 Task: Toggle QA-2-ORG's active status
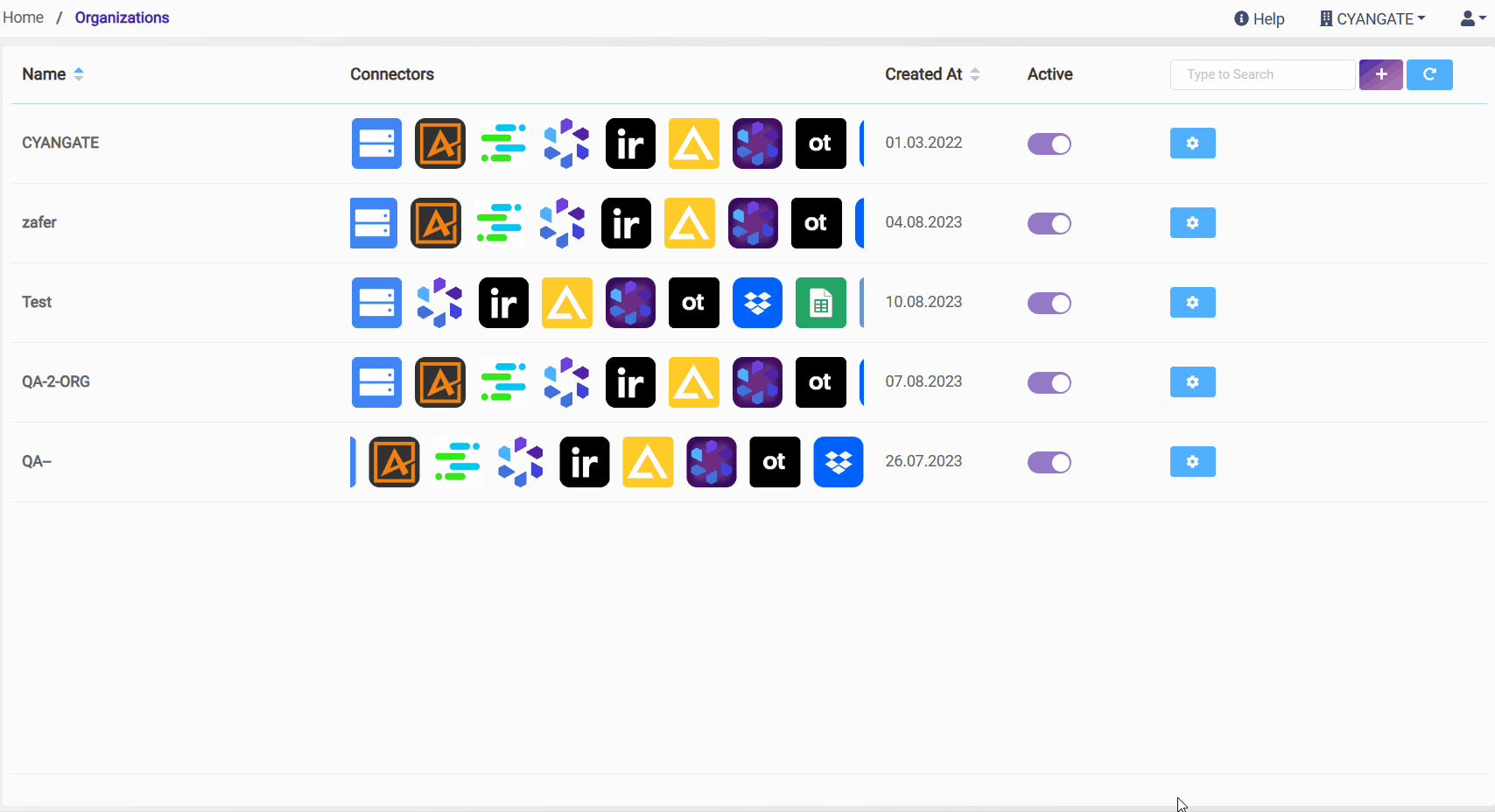1049,383
